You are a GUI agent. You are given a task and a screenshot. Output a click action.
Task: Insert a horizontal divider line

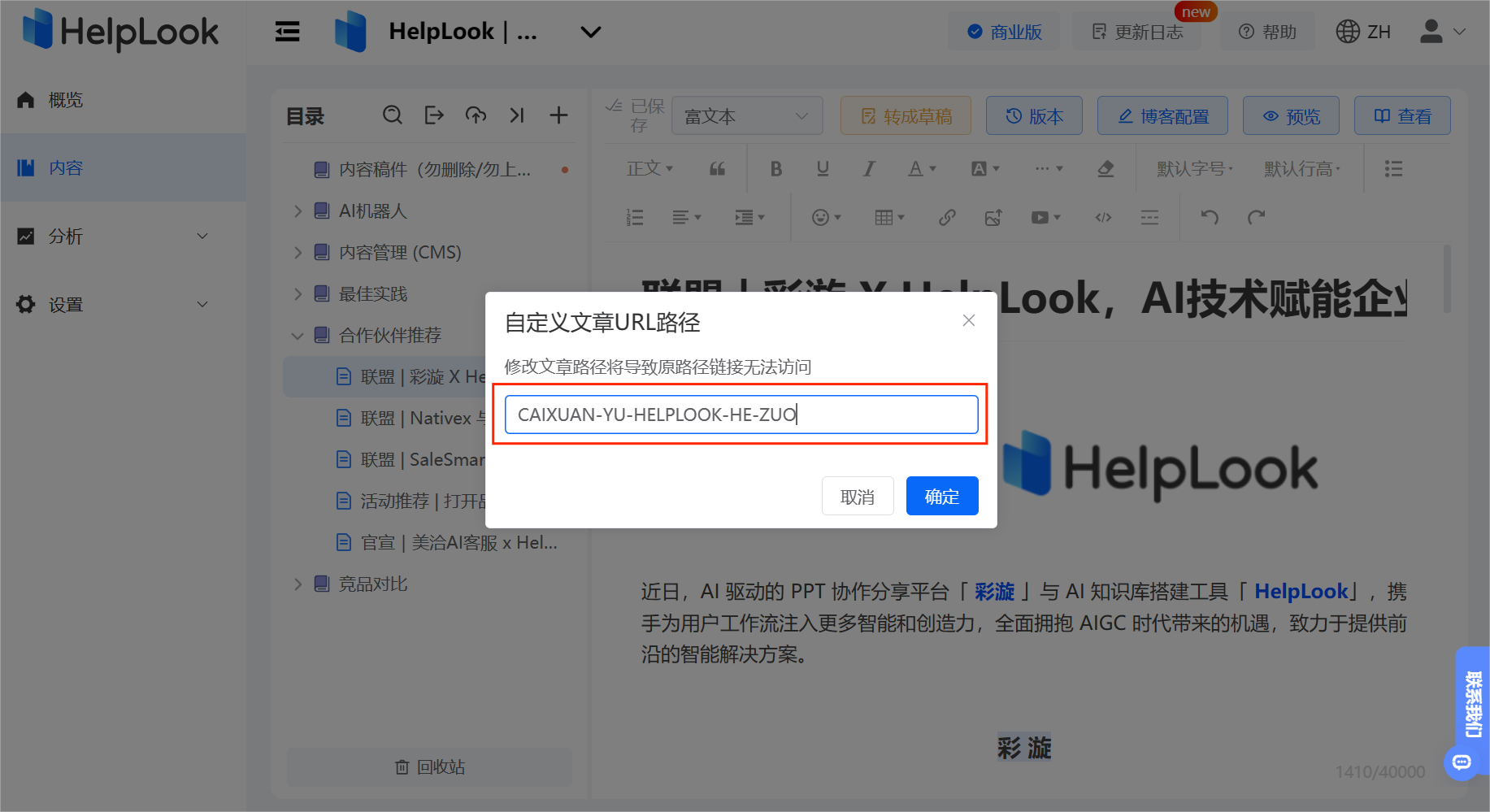[x=1149, y=218]
